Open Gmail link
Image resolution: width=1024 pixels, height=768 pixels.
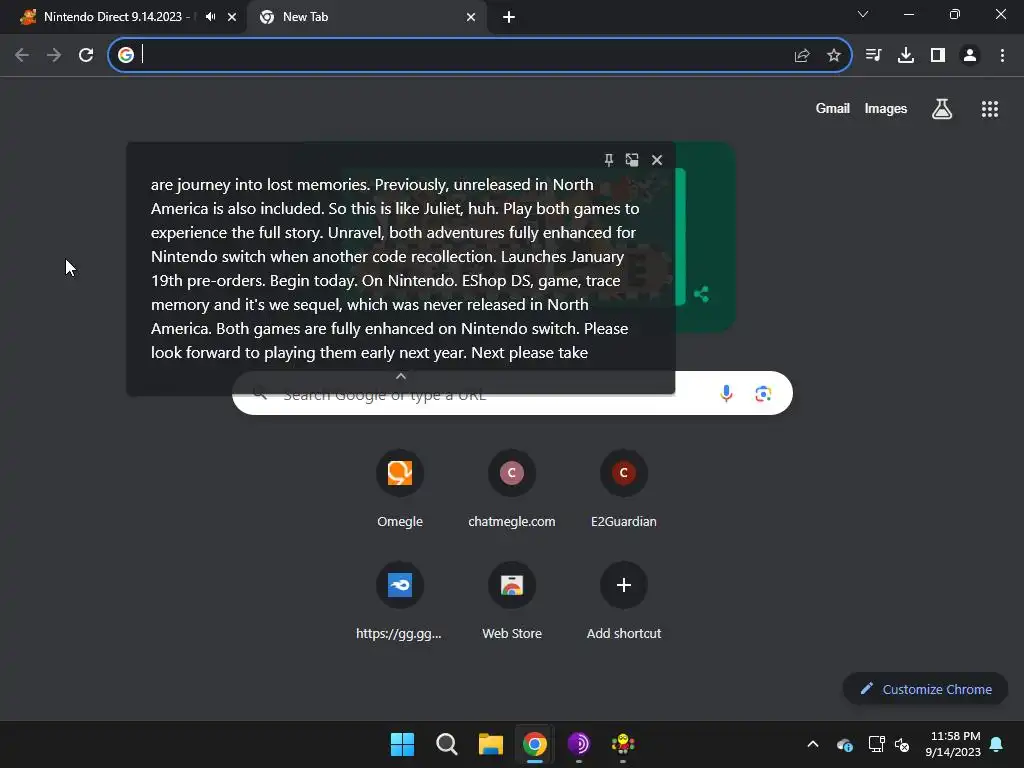coord(832,108)
